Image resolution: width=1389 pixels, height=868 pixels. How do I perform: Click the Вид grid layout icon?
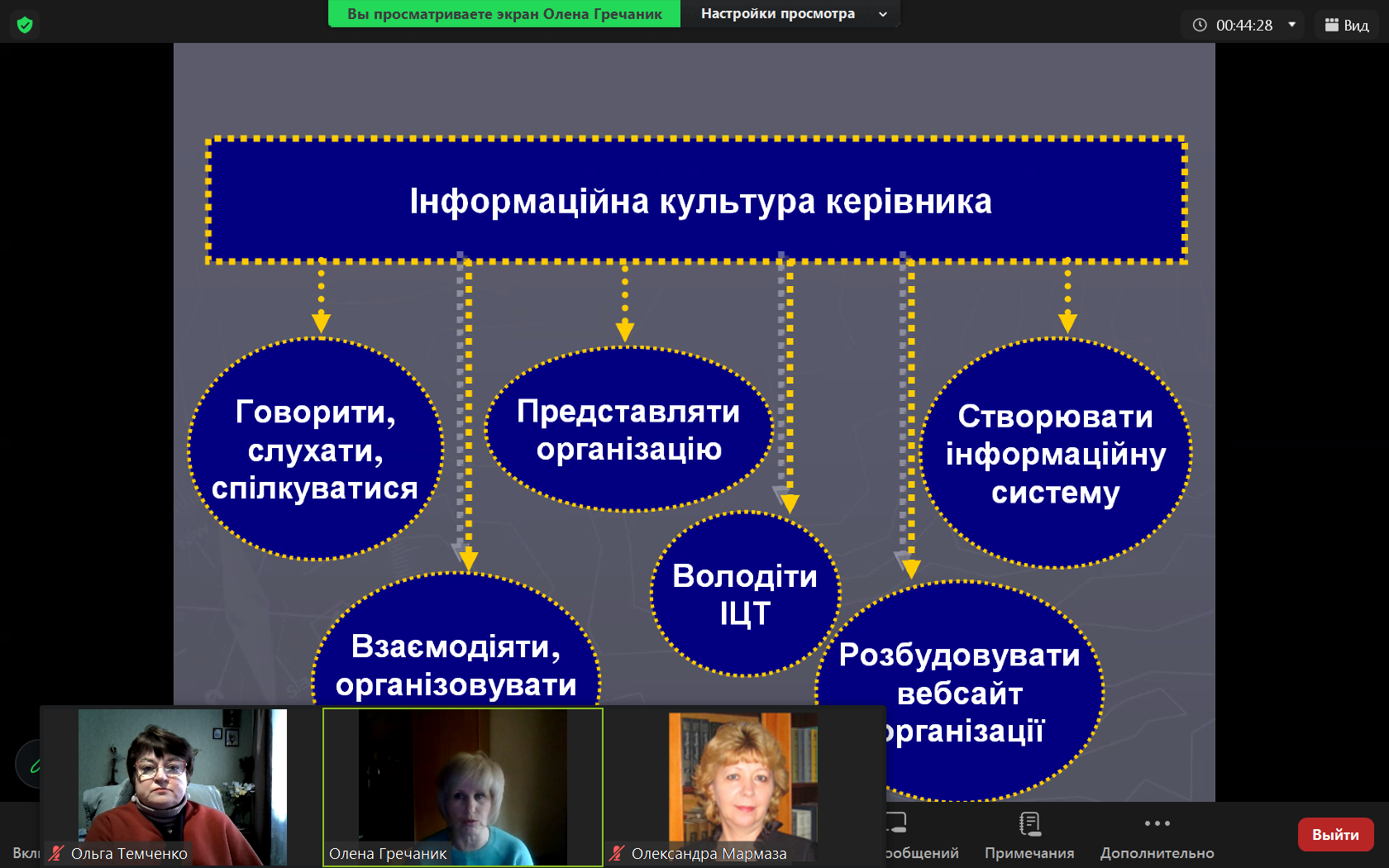pos(1331,25)
